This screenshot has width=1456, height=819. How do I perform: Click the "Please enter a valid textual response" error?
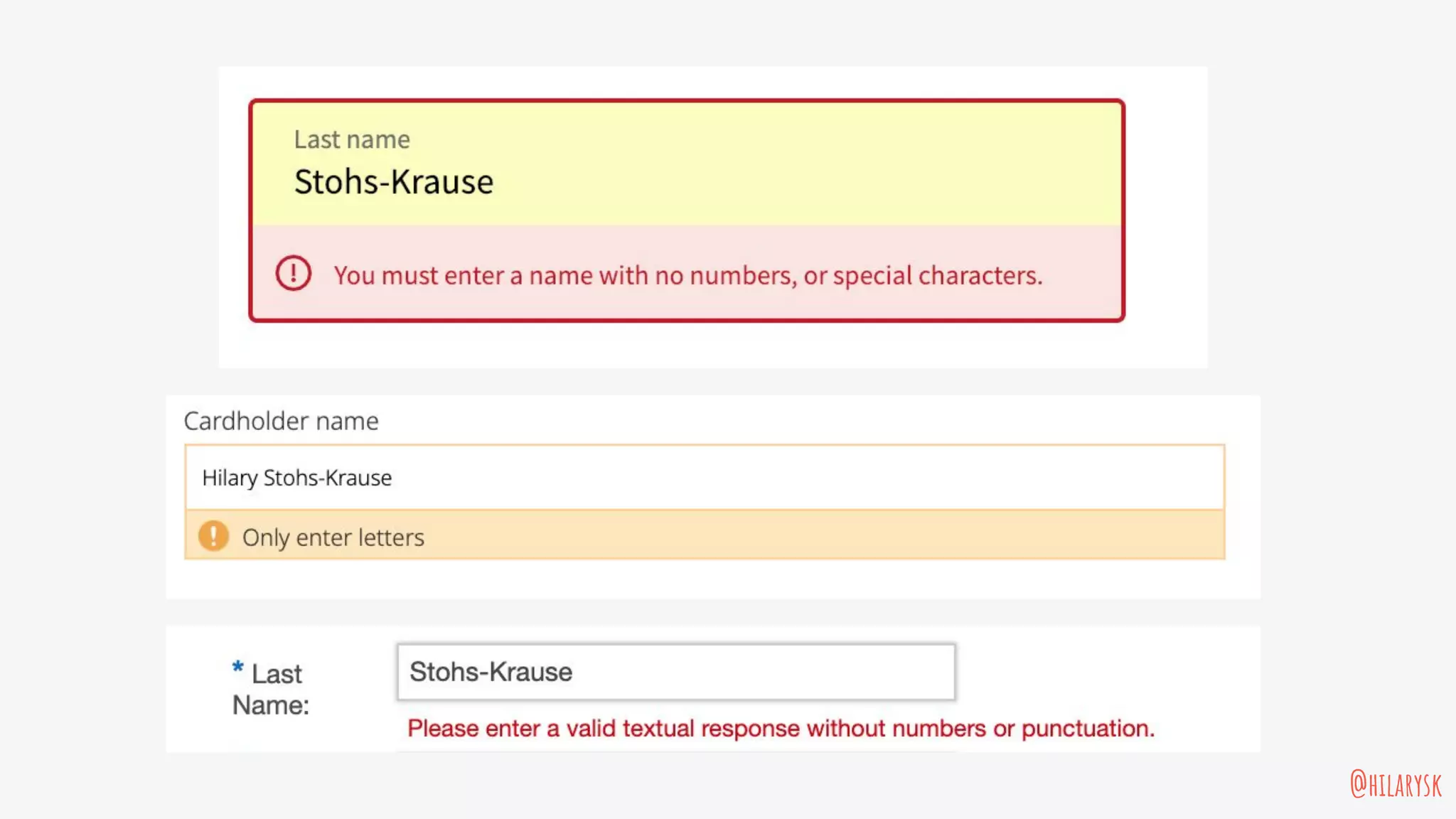click(x=780, y=729)
